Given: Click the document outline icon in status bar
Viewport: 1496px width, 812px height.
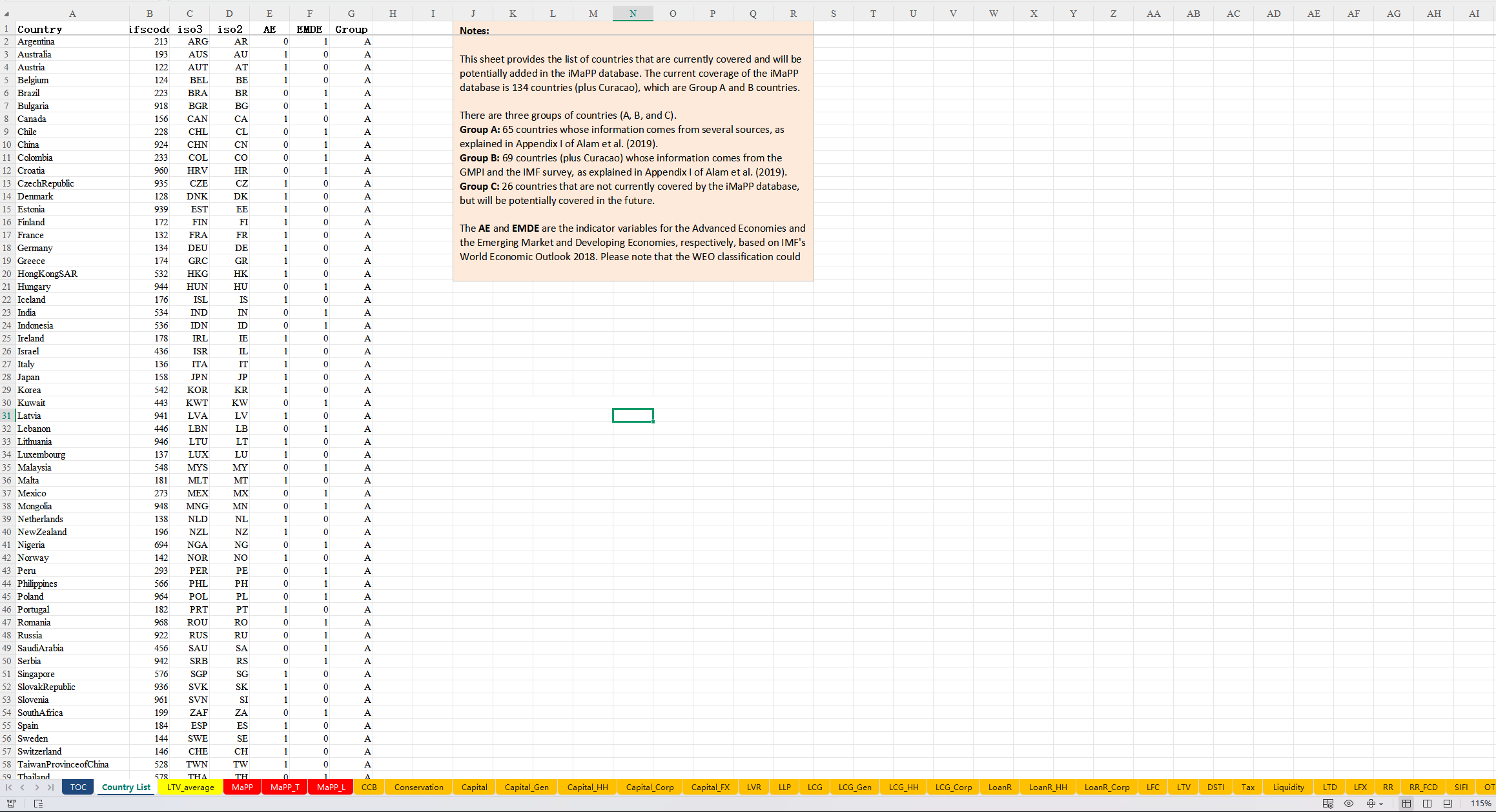Looking at the screenshot, I should [38, 804].
